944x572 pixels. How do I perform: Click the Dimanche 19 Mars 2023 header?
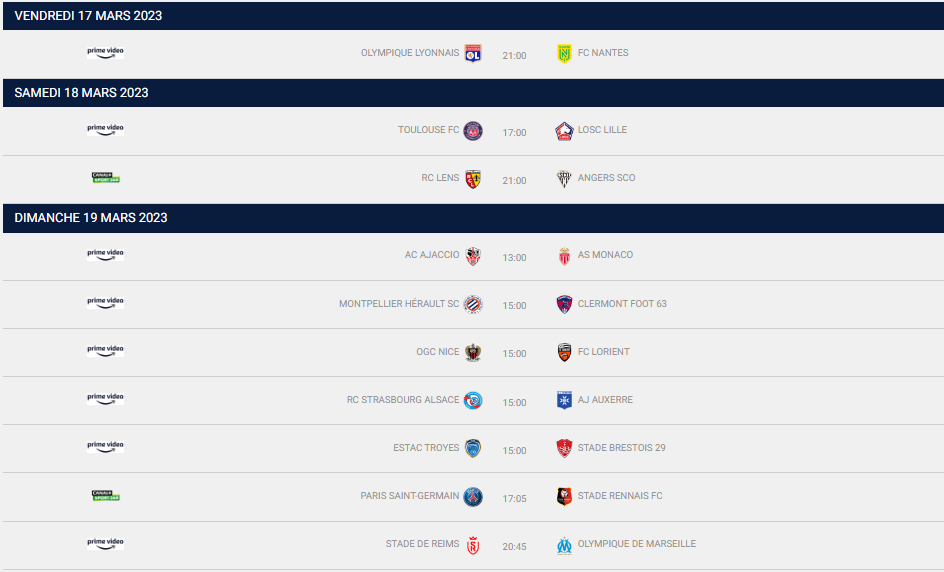[x=91, y=218]
